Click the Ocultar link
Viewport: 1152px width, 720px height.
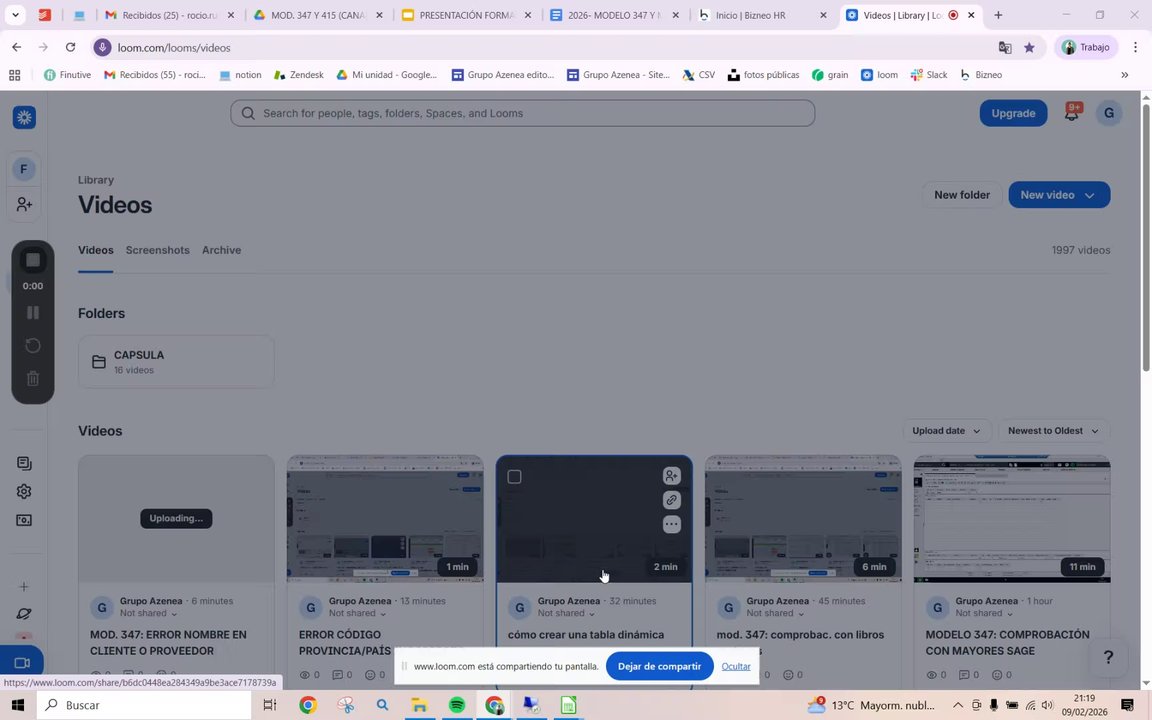735,666
